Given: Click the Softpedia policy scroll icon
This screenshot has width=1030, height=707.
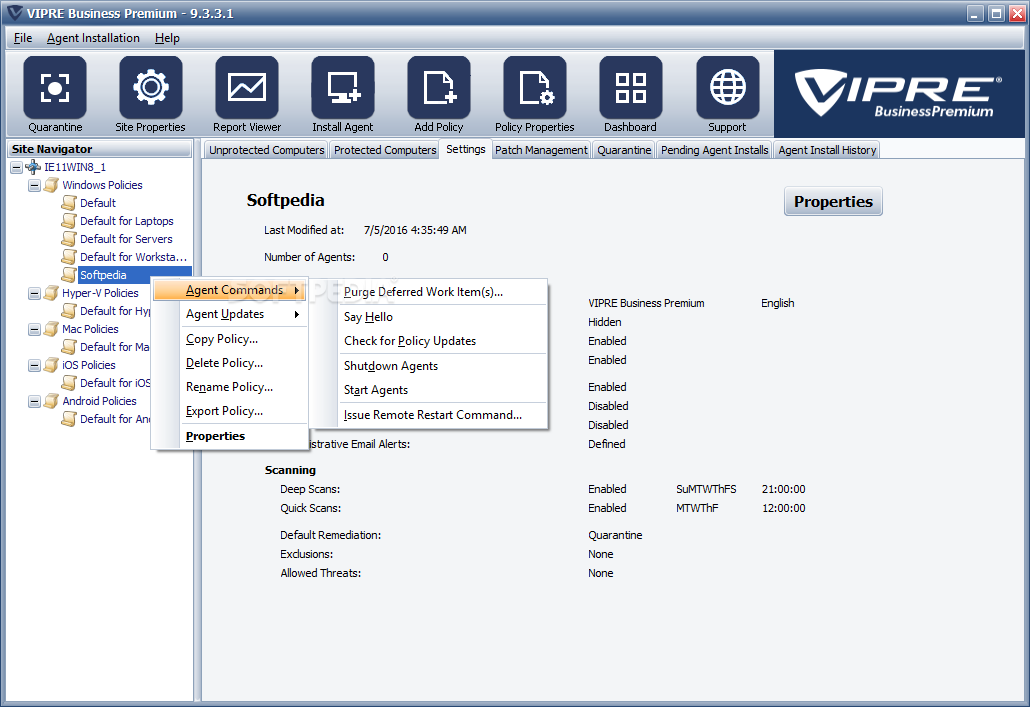Looking at the screenshot, I should point(69,275).
